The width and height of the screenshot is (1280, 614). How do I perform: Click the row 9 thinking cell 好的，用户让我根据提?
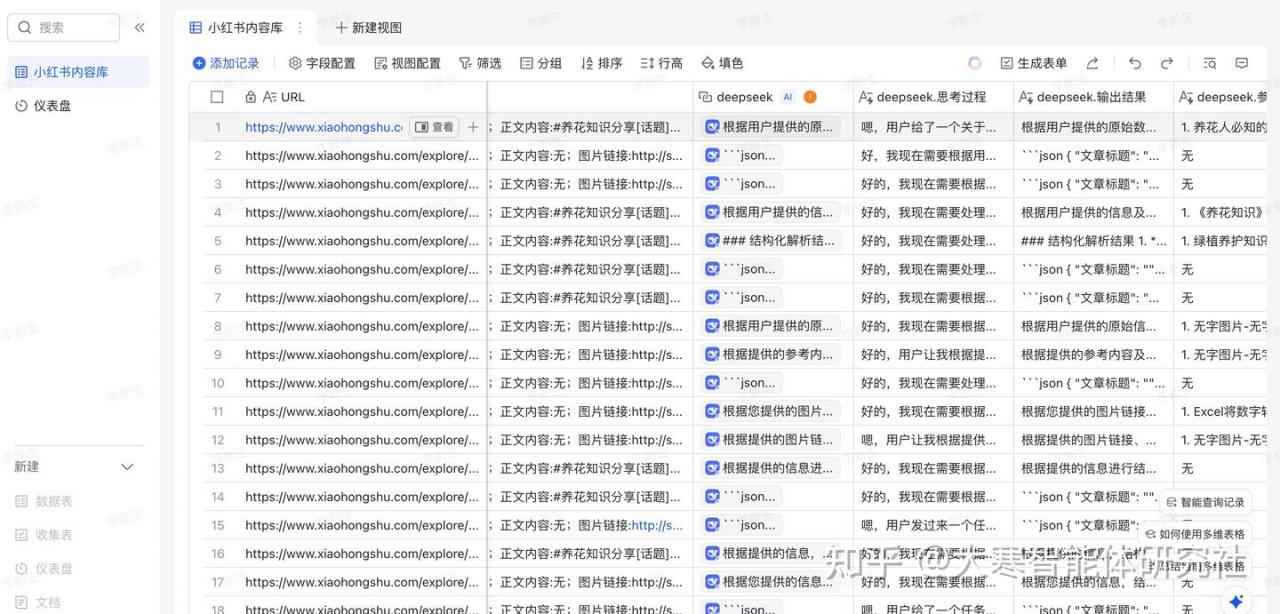click(x=933, y=355)
